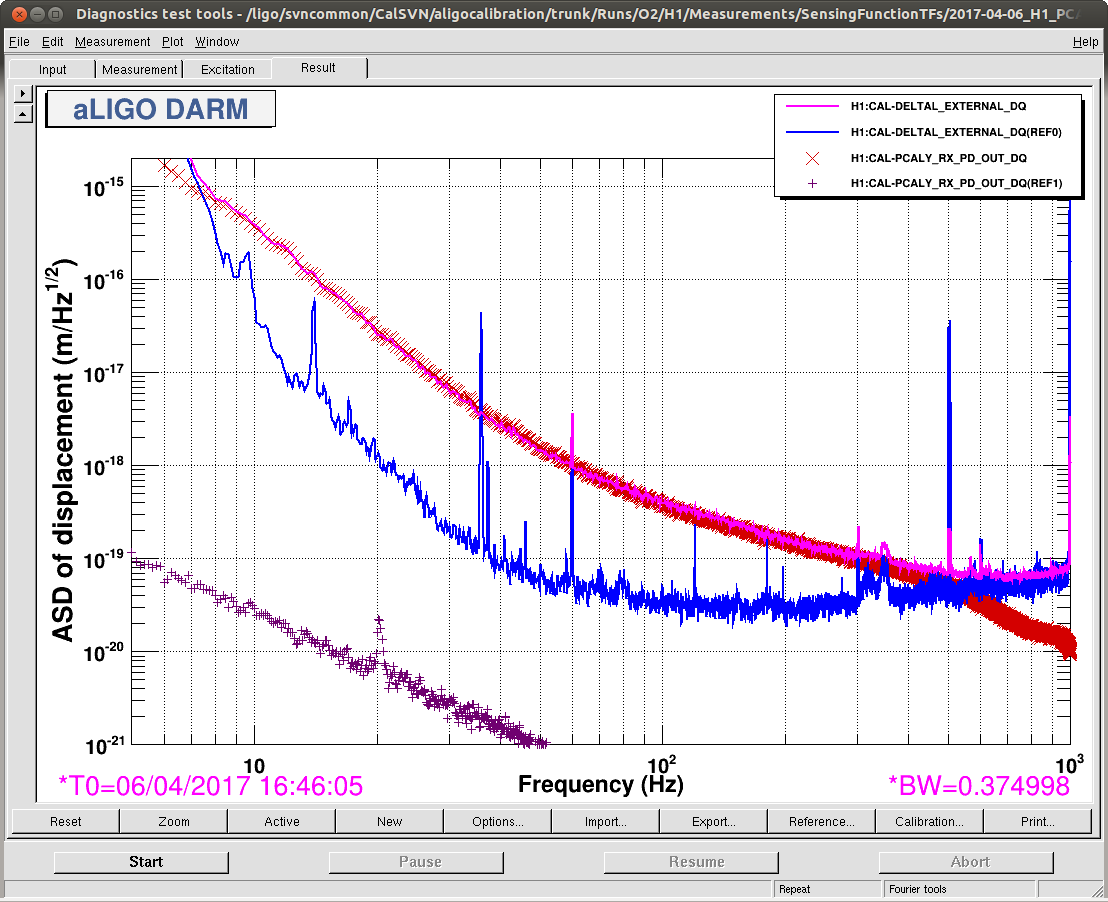
Task: Click the Export... button
Action: (x=714, y=821)
